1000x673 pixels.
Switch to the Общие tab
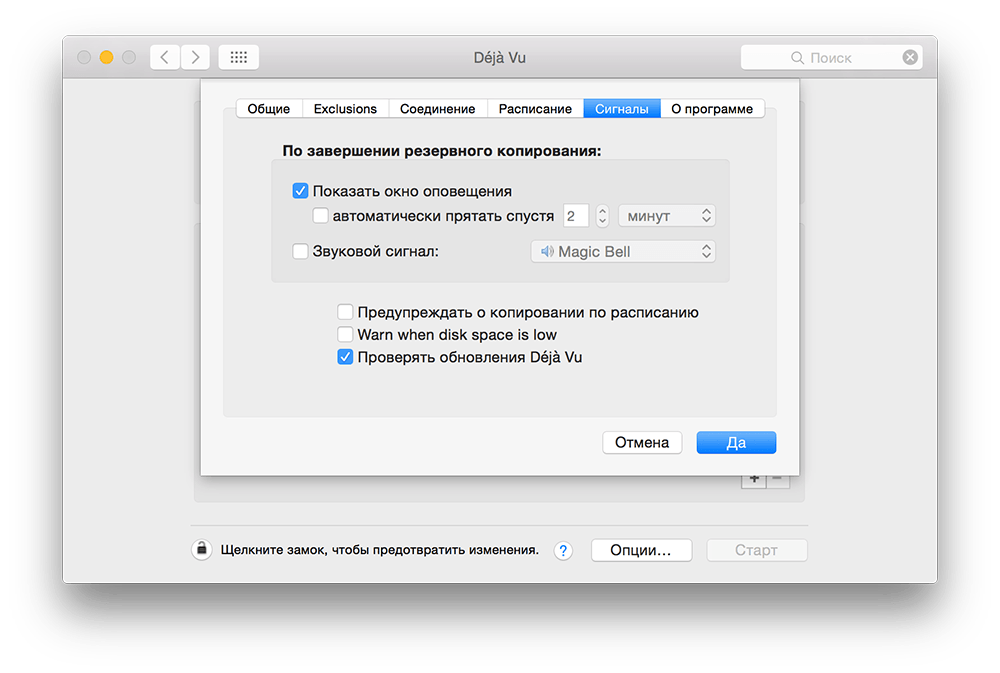point(268,108)
